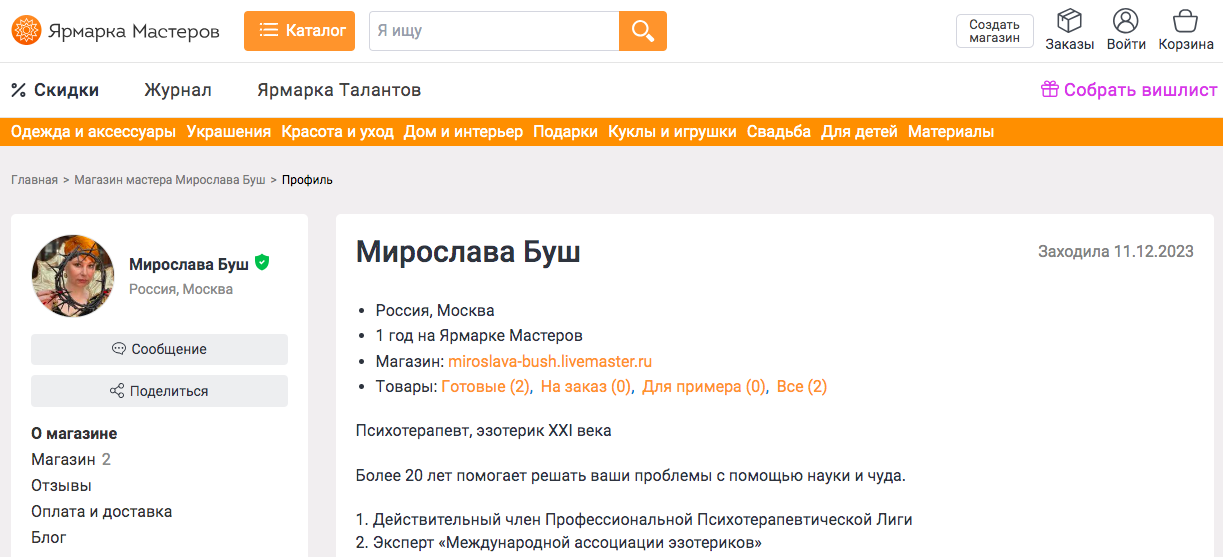Screen dimensions: 1223x557
Task: Click Создать магазин button
Action: coord(994,31)
